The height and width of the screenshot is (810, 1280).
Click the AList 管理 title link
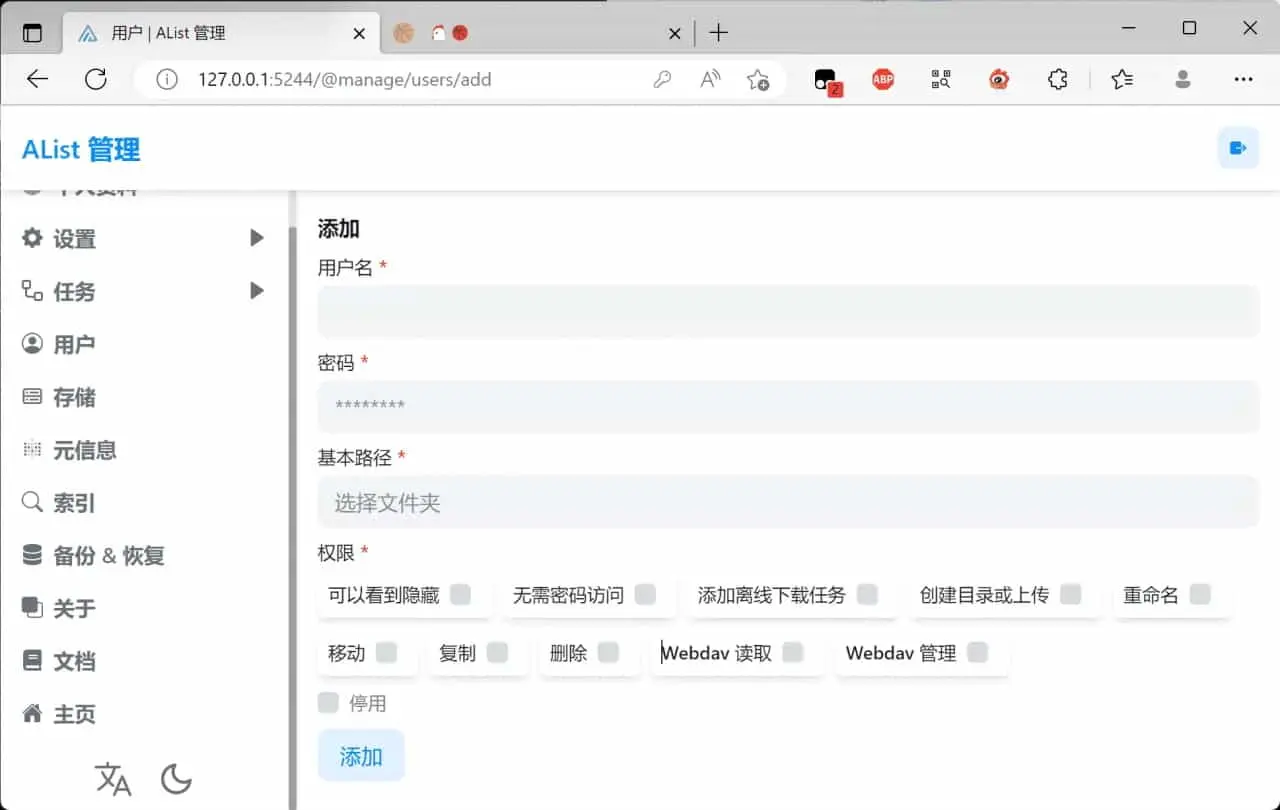pos(81,150)
